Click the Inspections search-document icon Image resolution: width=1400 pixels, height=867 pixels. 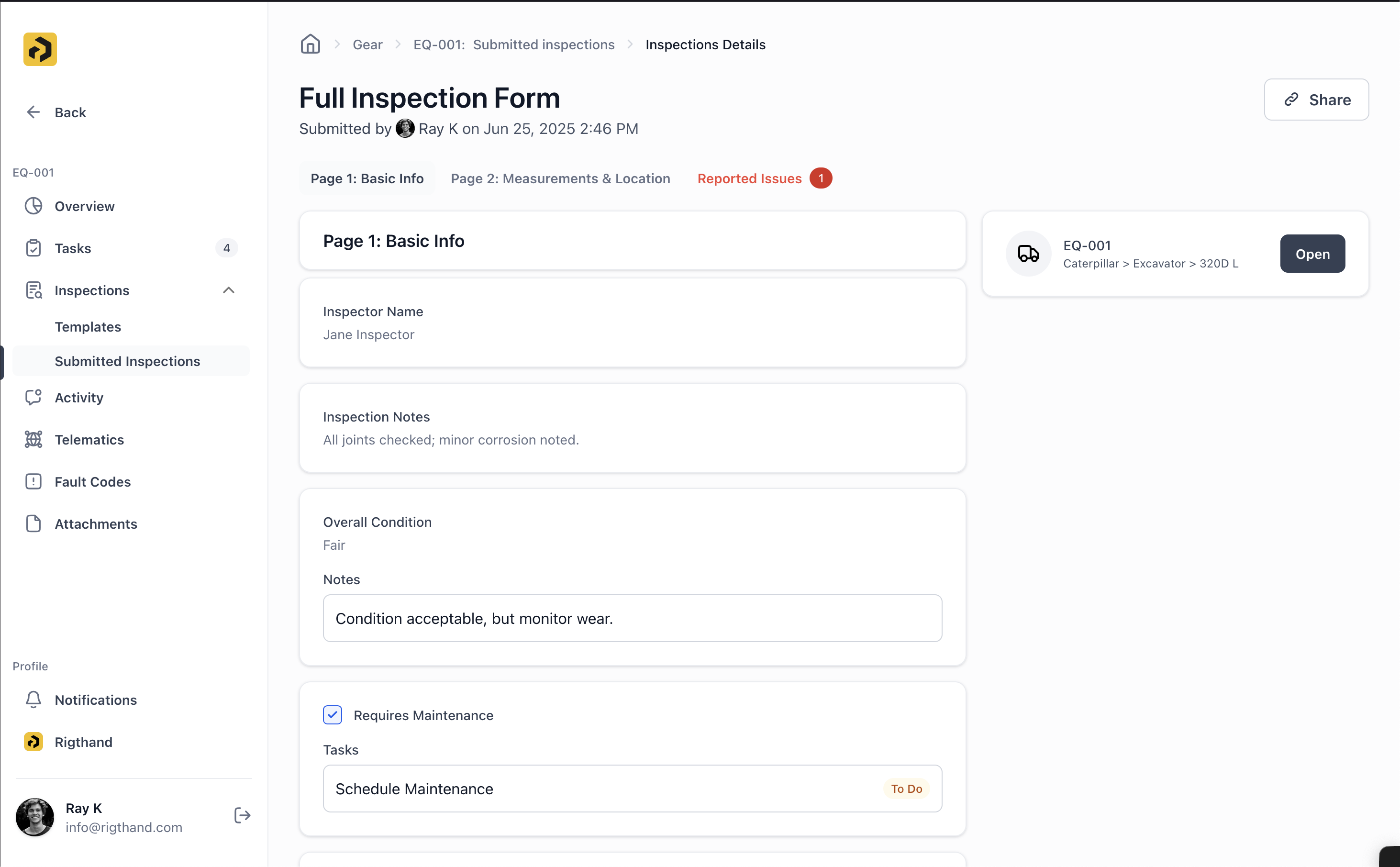pos(33,290)
